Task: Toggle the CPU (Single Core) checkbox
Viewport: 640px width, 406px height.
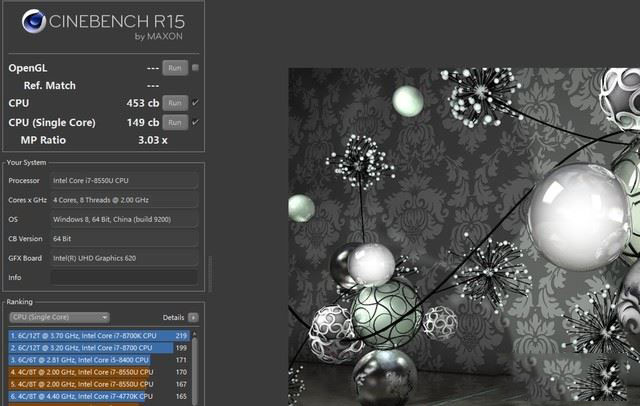Action: (195, 122)
